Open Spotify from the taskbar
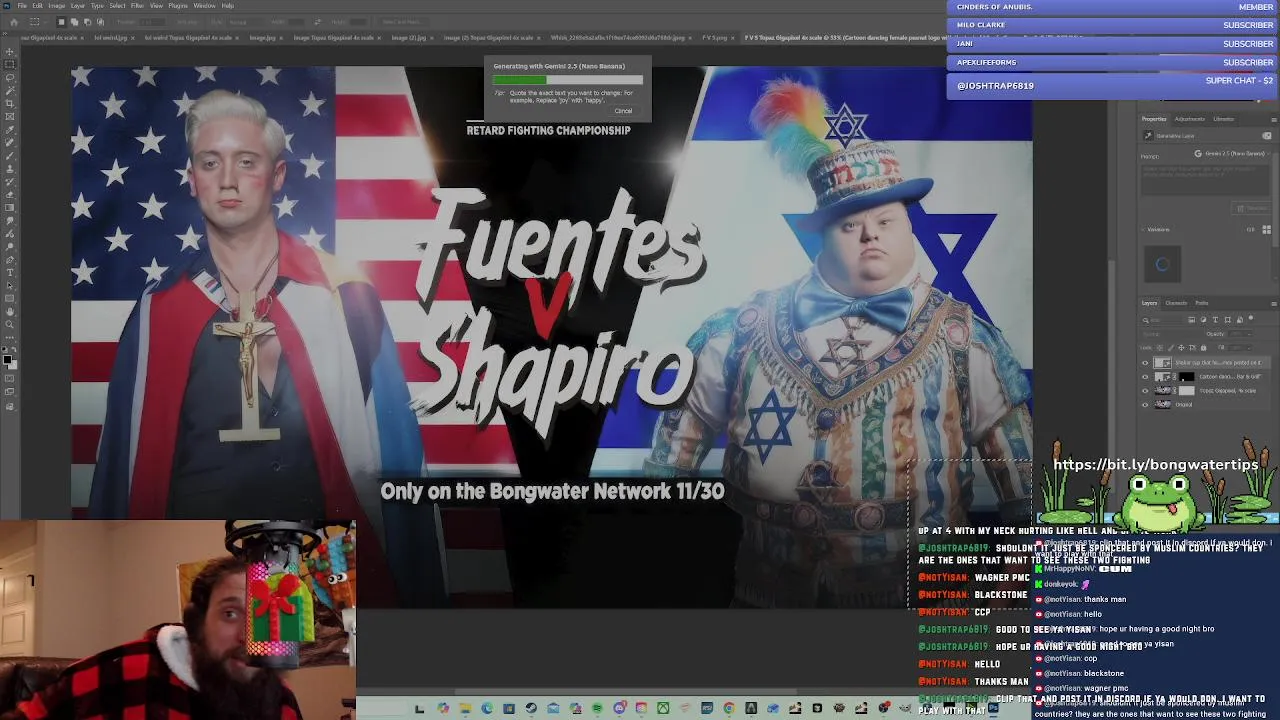Screen dimensions: 1280x720 (597, 708)
